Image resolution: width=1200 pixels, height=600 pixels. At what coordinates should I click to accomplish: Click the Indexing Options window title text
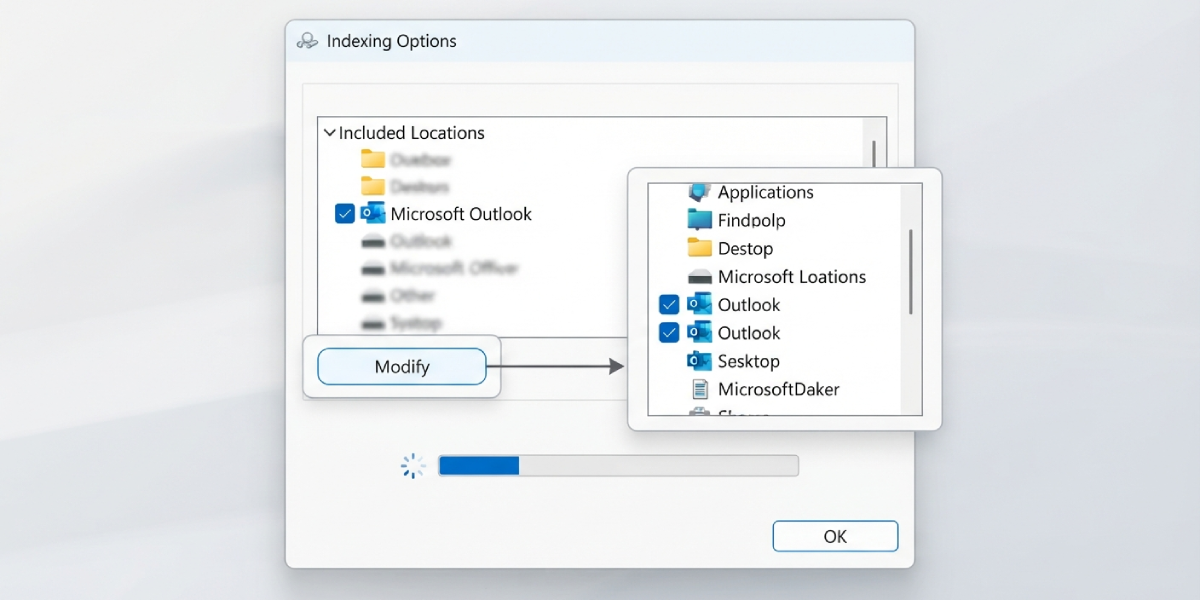pos(392,41)
